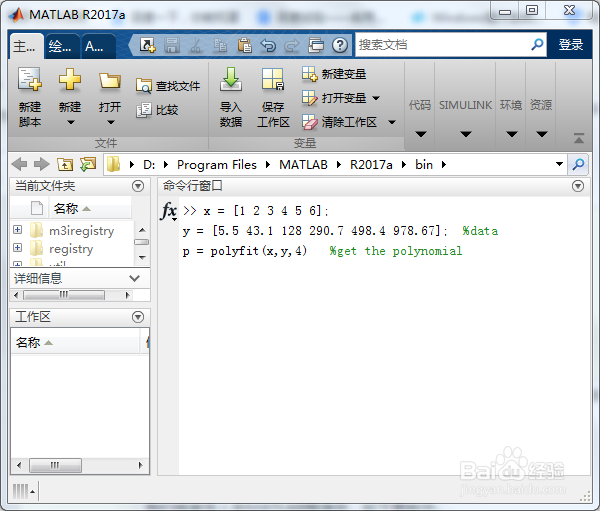The image size is (600, 511).
Task: Click the Login (登录) button
Action: (571, 45)
